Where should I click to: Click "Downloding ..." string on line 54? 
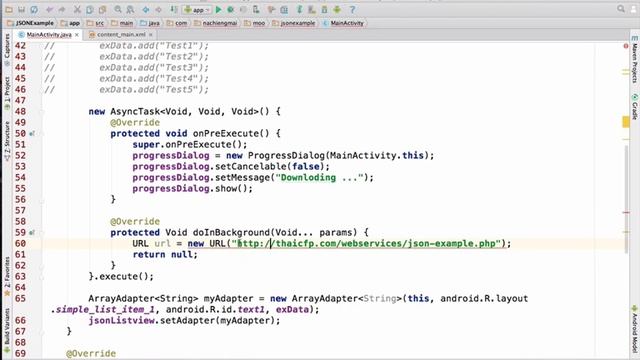pos(319,178)
